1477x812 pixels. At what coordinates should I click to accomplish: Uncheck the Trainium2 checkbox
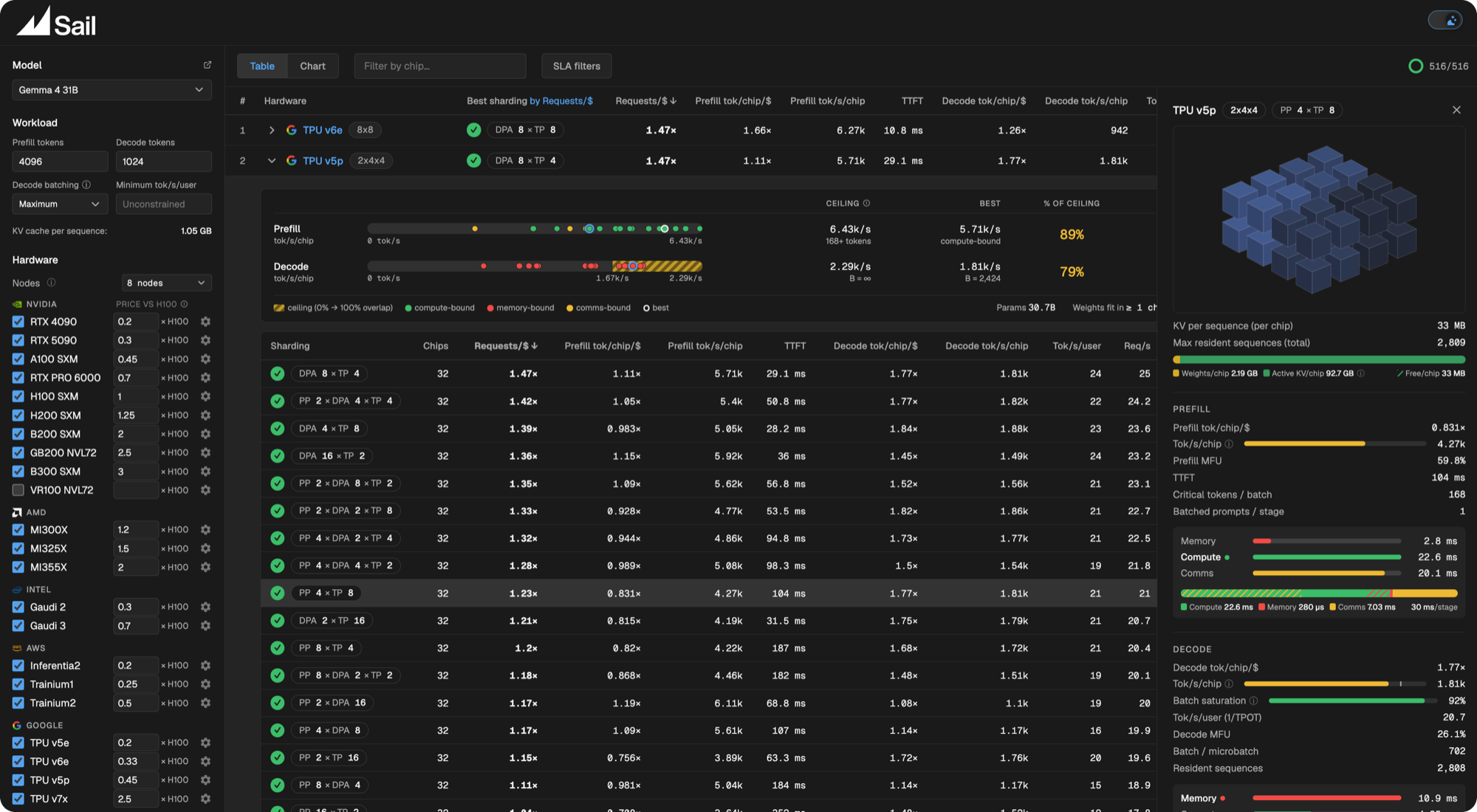coord(18,703)
